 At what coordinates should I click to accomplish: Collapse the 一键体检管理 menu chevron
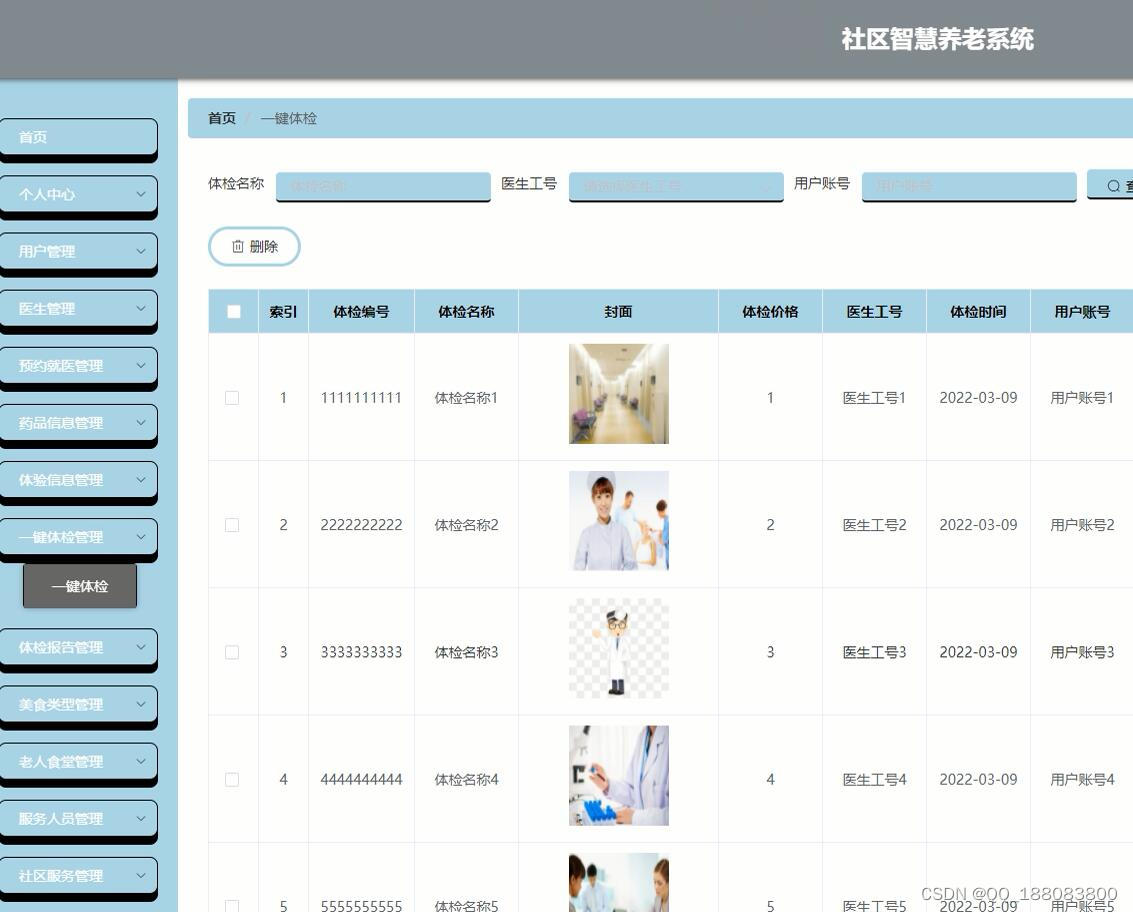(141, 537)
